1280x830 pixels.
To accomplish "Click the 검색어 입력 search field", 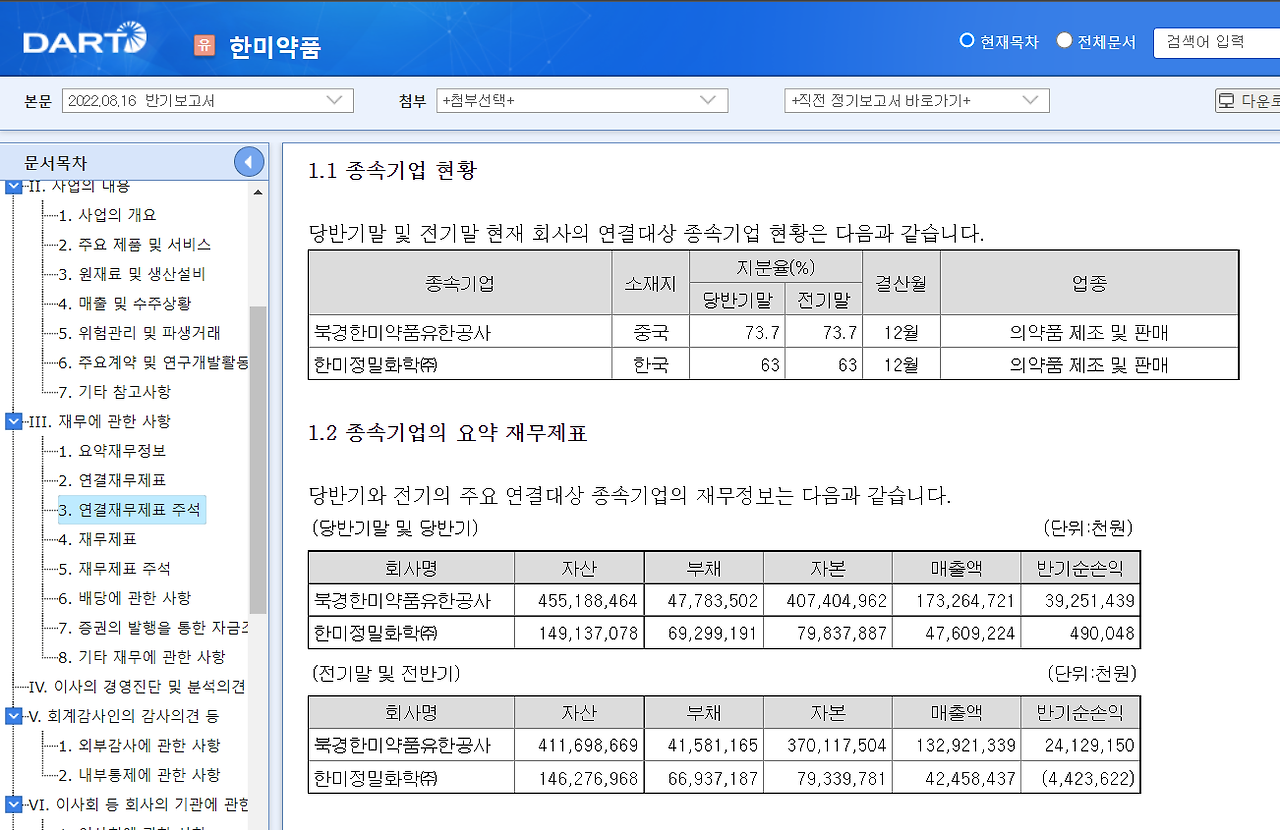I will pyautogui.click(x=1216, y=42).
